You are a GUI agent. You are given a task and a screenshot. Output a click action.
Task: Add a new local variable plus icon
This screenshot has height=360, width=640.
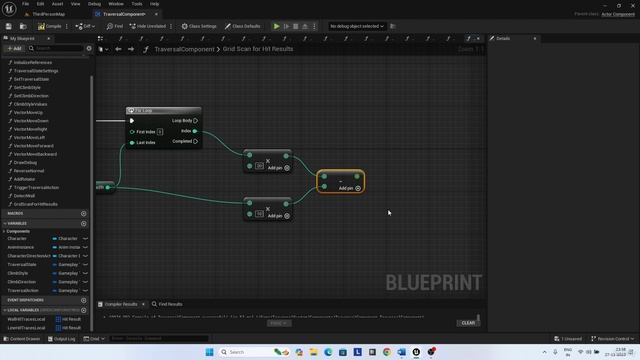84,310
